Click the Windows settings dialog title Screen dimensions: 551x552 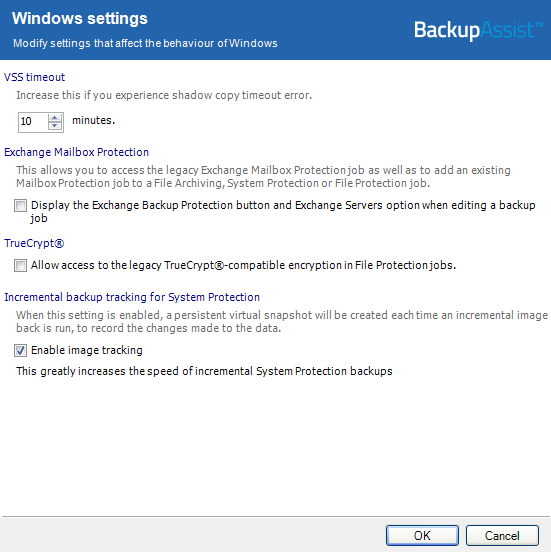80,18
